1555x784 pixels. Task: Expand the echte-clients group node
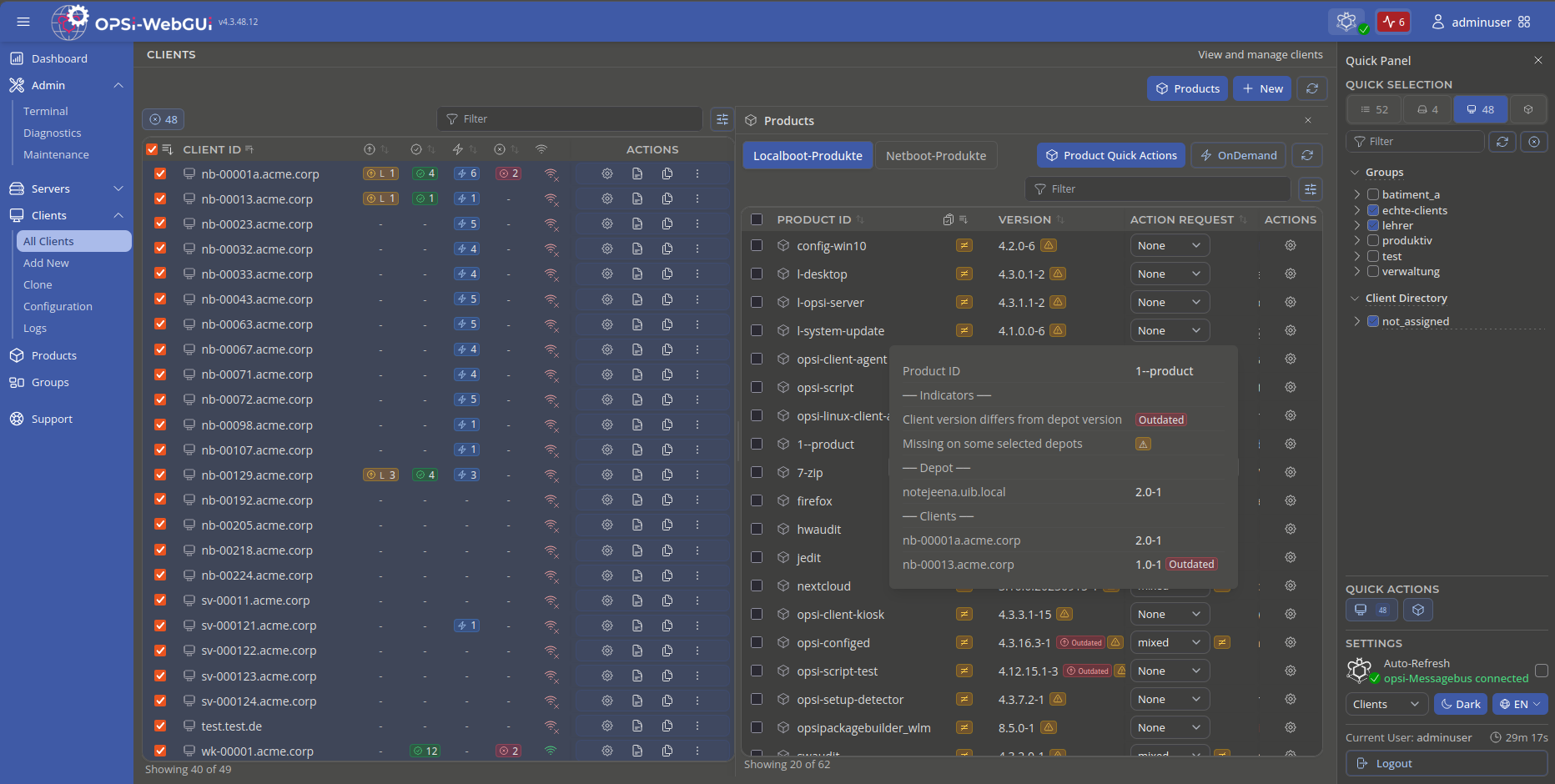click(1357, 210)
